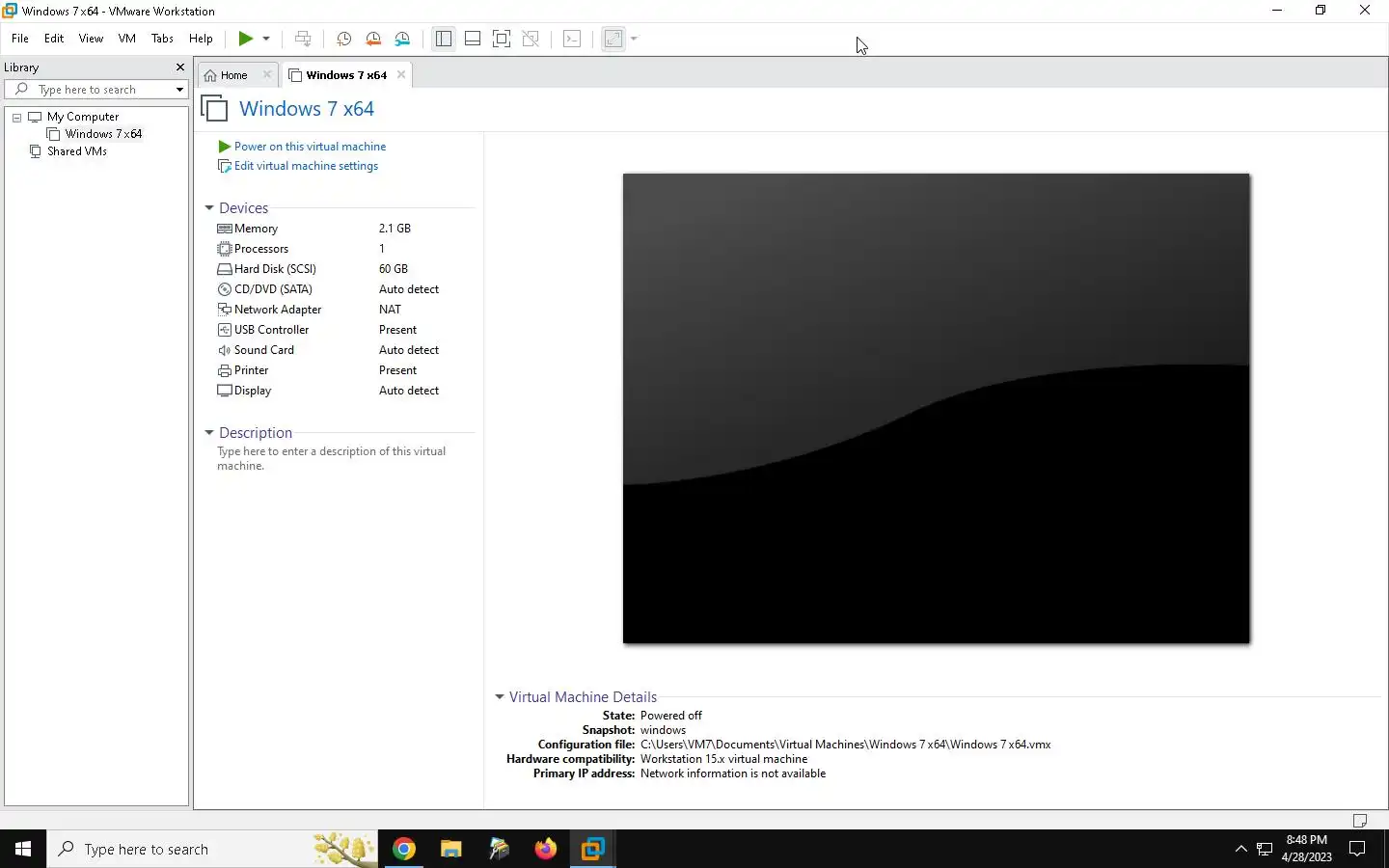Open the notification center icon
1389x868 pixels.
(1357, 849)
